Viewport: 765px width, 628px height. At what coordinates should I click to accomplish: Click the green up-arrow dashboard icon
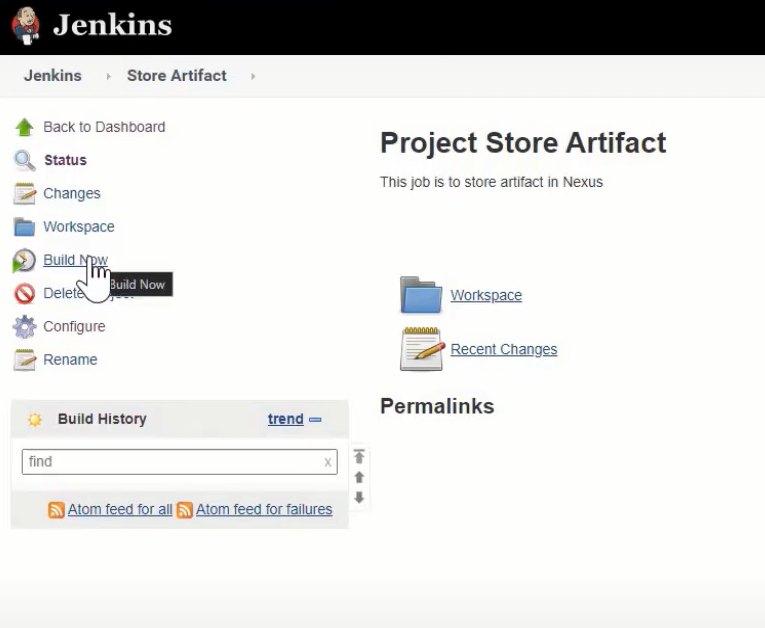tap(24, 127)
